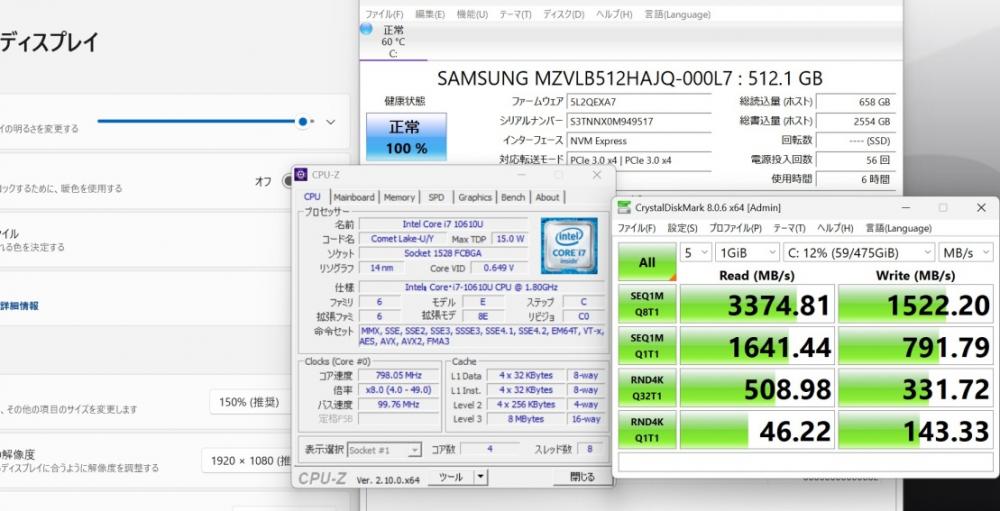
Task: Click the PCIe 3.0 x4 transfer mode field
Action: point(638,160)
